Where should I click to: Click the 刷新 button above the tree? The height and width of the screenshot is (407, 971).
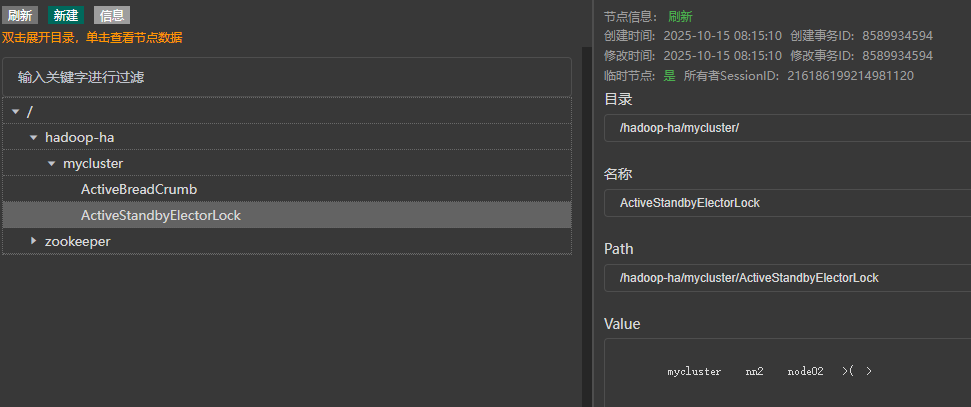[x=20, y=15]
